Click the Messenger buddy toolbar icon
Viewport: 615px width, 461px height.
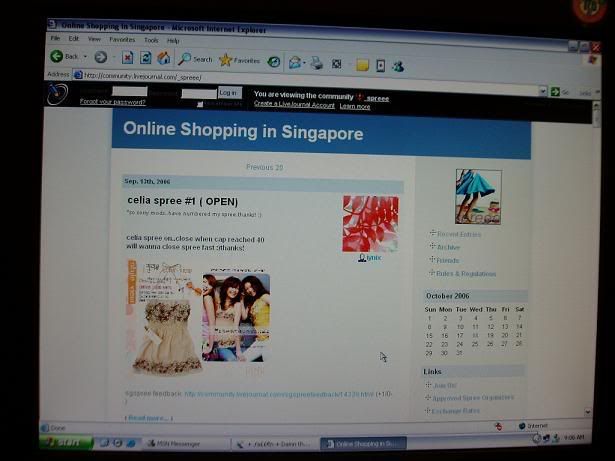(x=398, y=66)
